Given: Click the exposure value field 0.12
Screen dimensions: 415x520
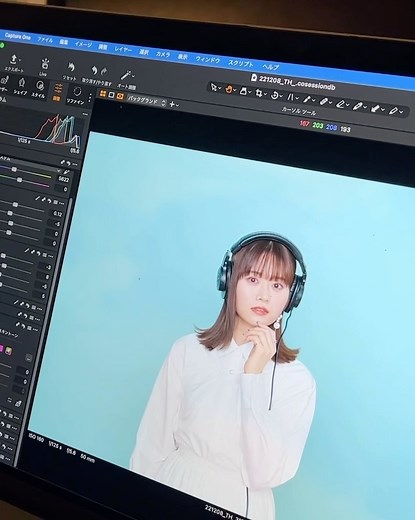Looking at the screenshot, I should click(x=57, y=214).
